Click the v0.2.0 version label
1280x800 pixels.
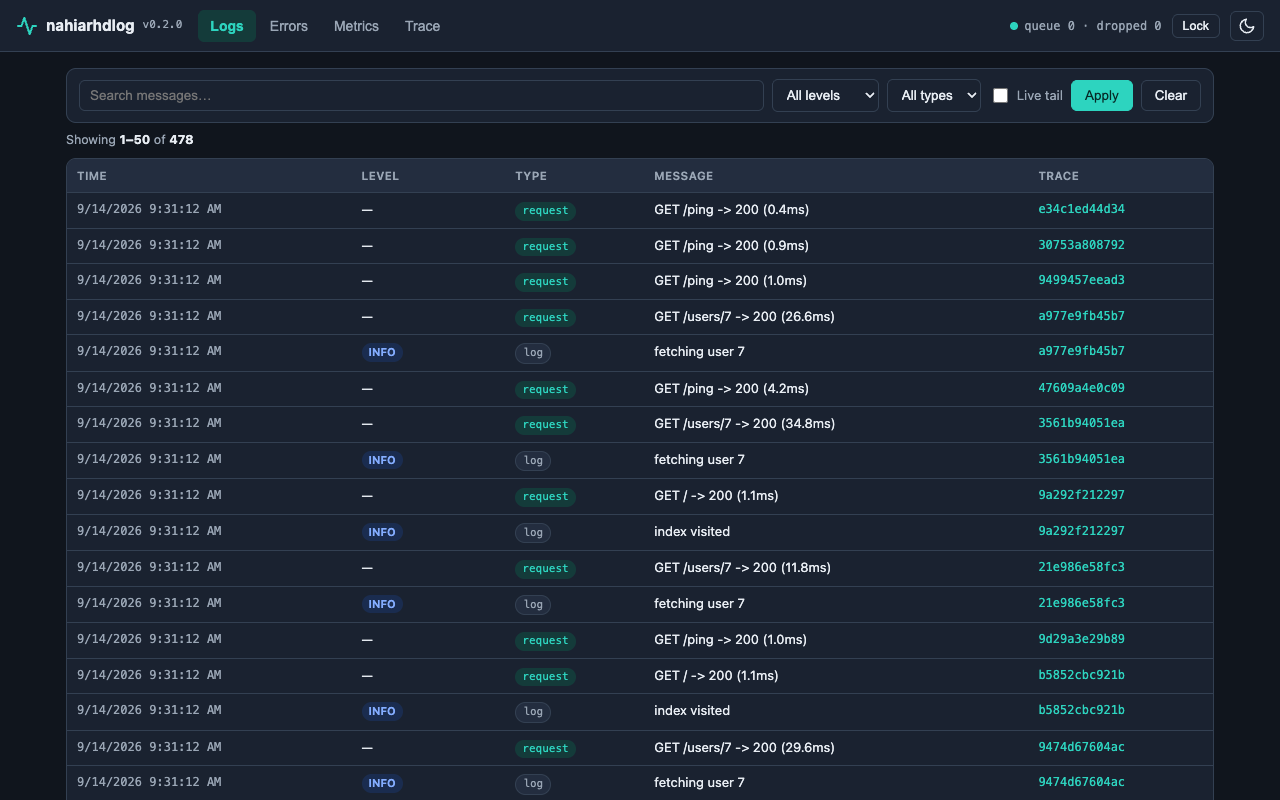162,25
